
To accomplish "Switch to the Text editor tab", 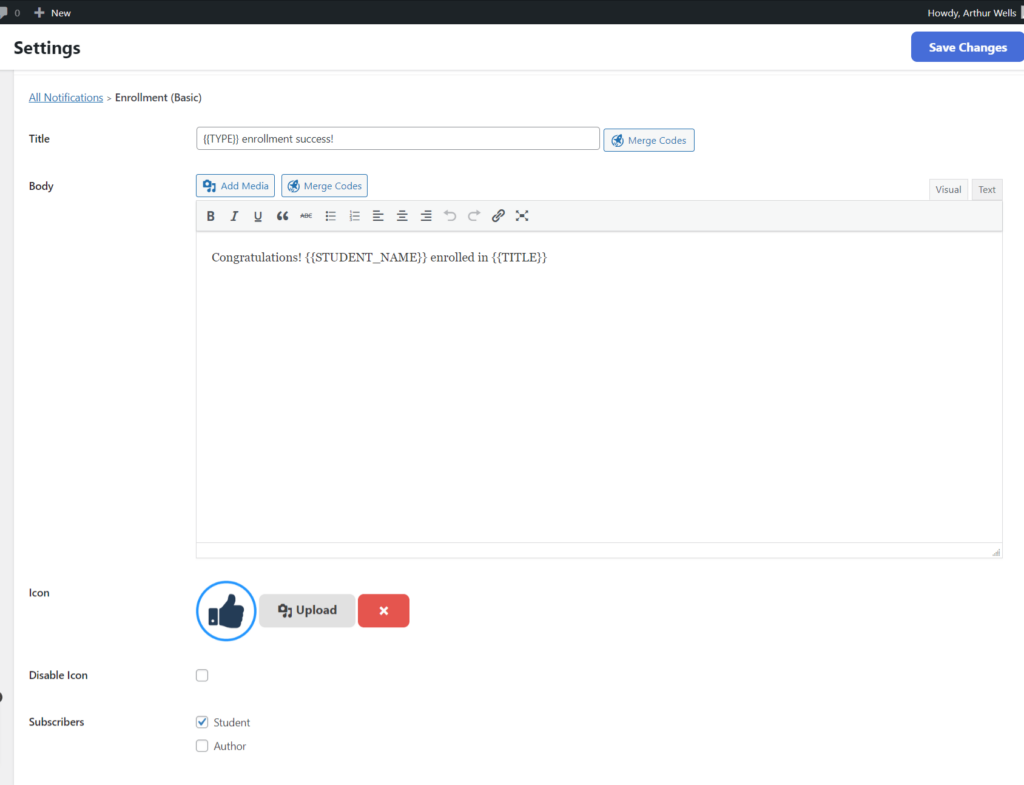I will click(x=987, y=189).
